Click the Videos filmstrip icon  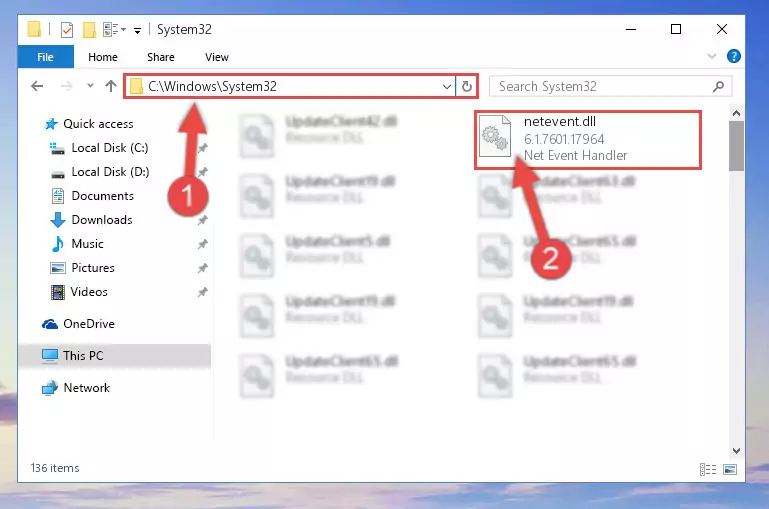click(58, 292)
